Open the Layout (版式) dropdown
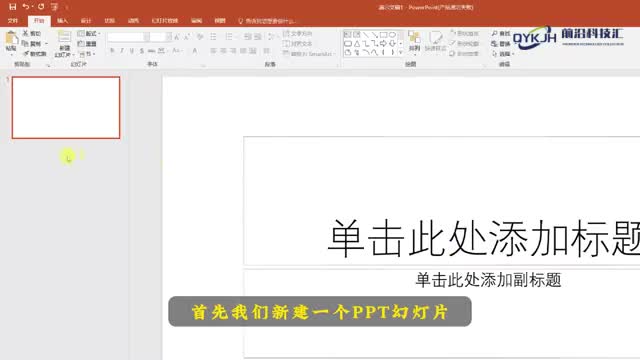 (x=89, y=33)
